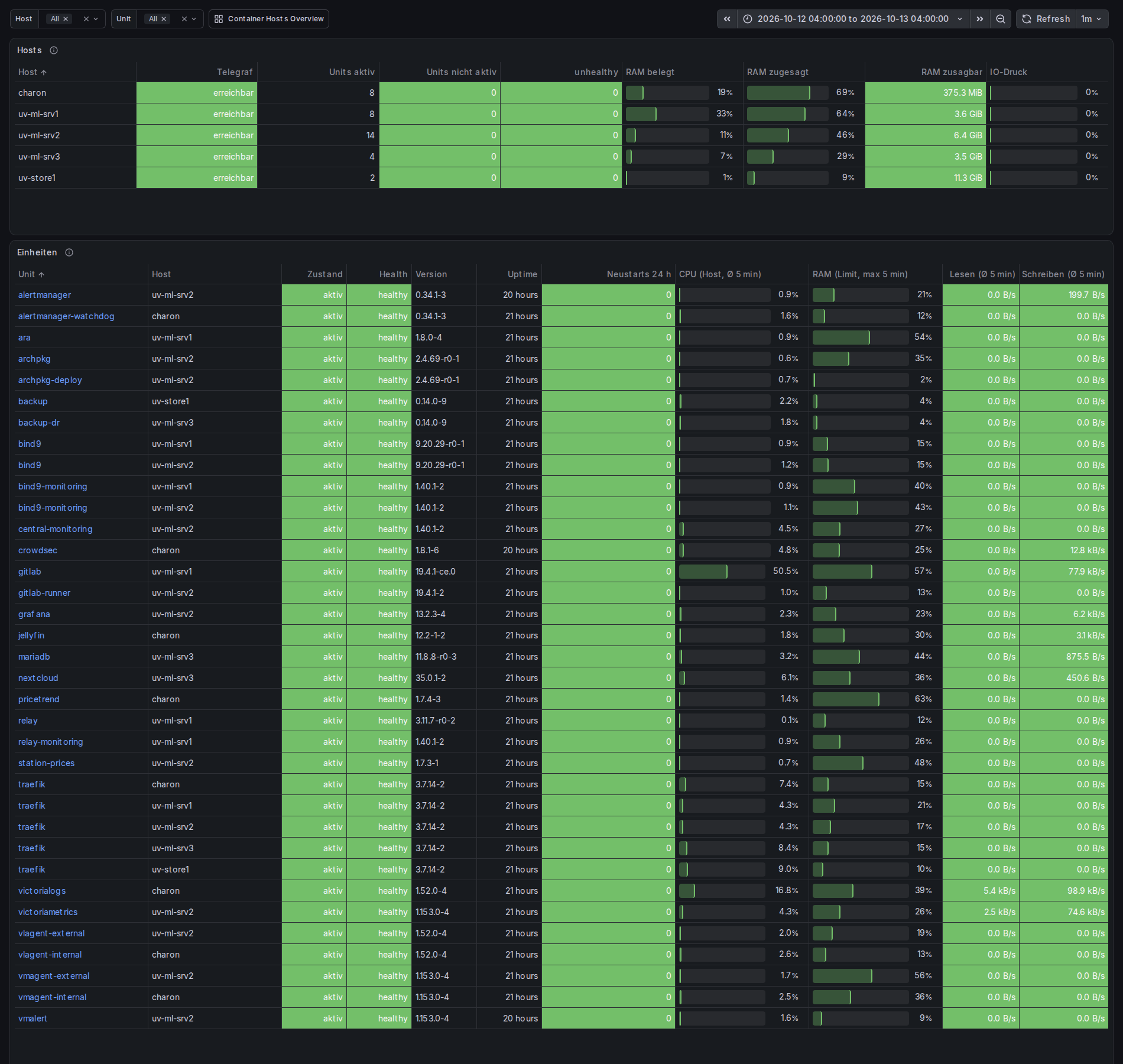Click the Hosts panel info icon
1123x1064 pixels.
tap(54, 50)
